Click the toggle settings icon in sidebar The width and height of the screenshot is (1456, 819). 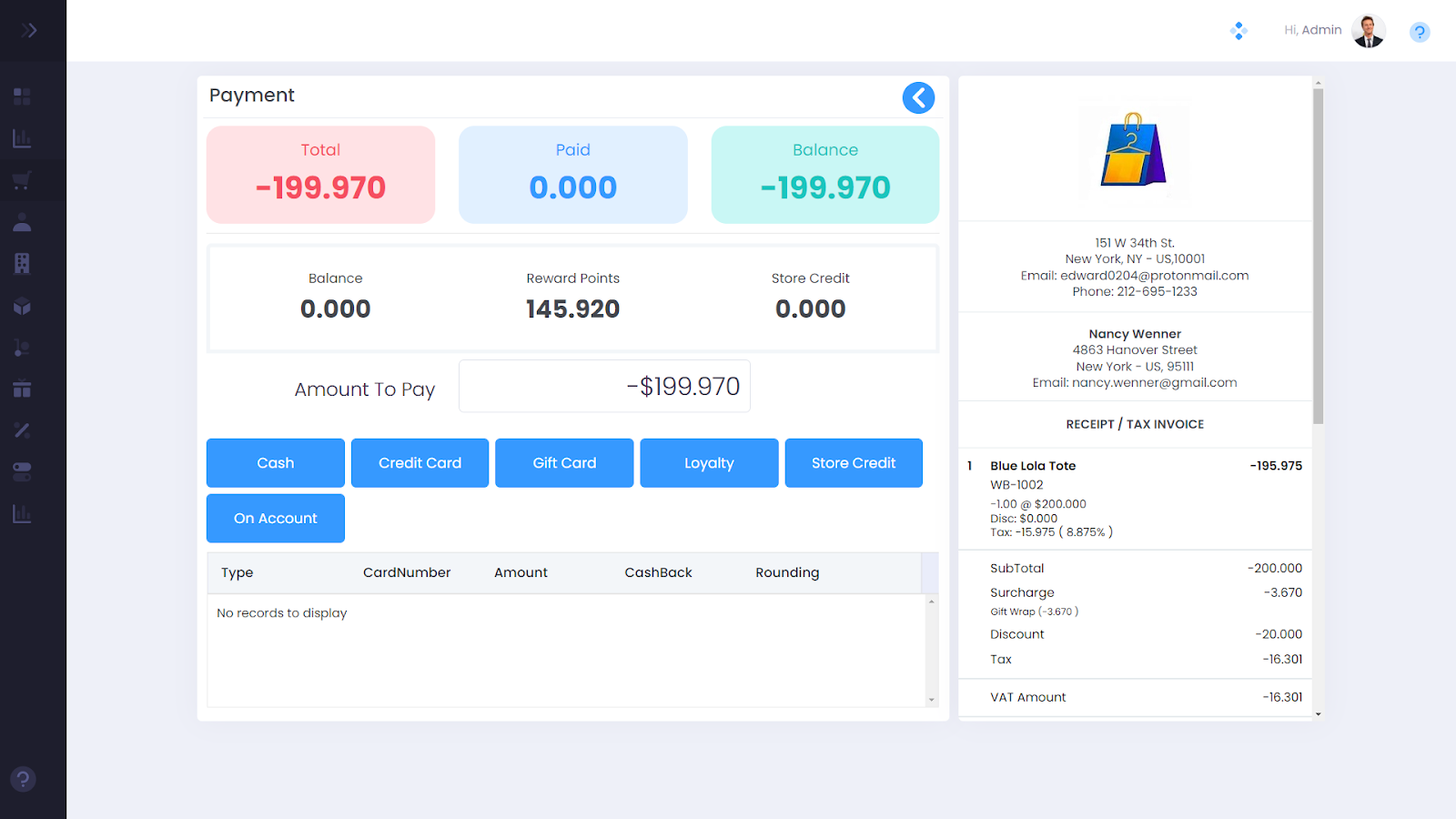(x=22, y=471)
